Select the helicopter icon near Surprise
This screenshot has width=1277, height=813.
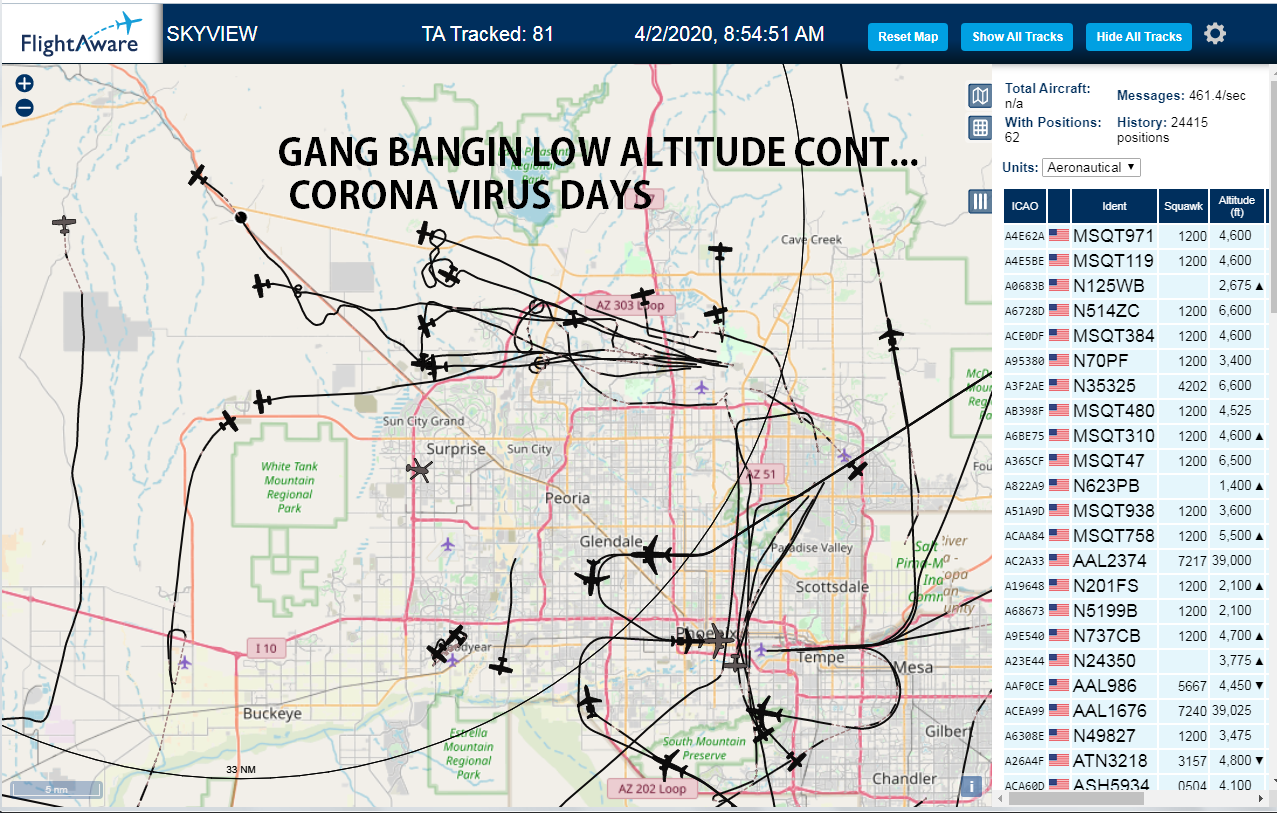pyautogui.click(x=420, y=469)
